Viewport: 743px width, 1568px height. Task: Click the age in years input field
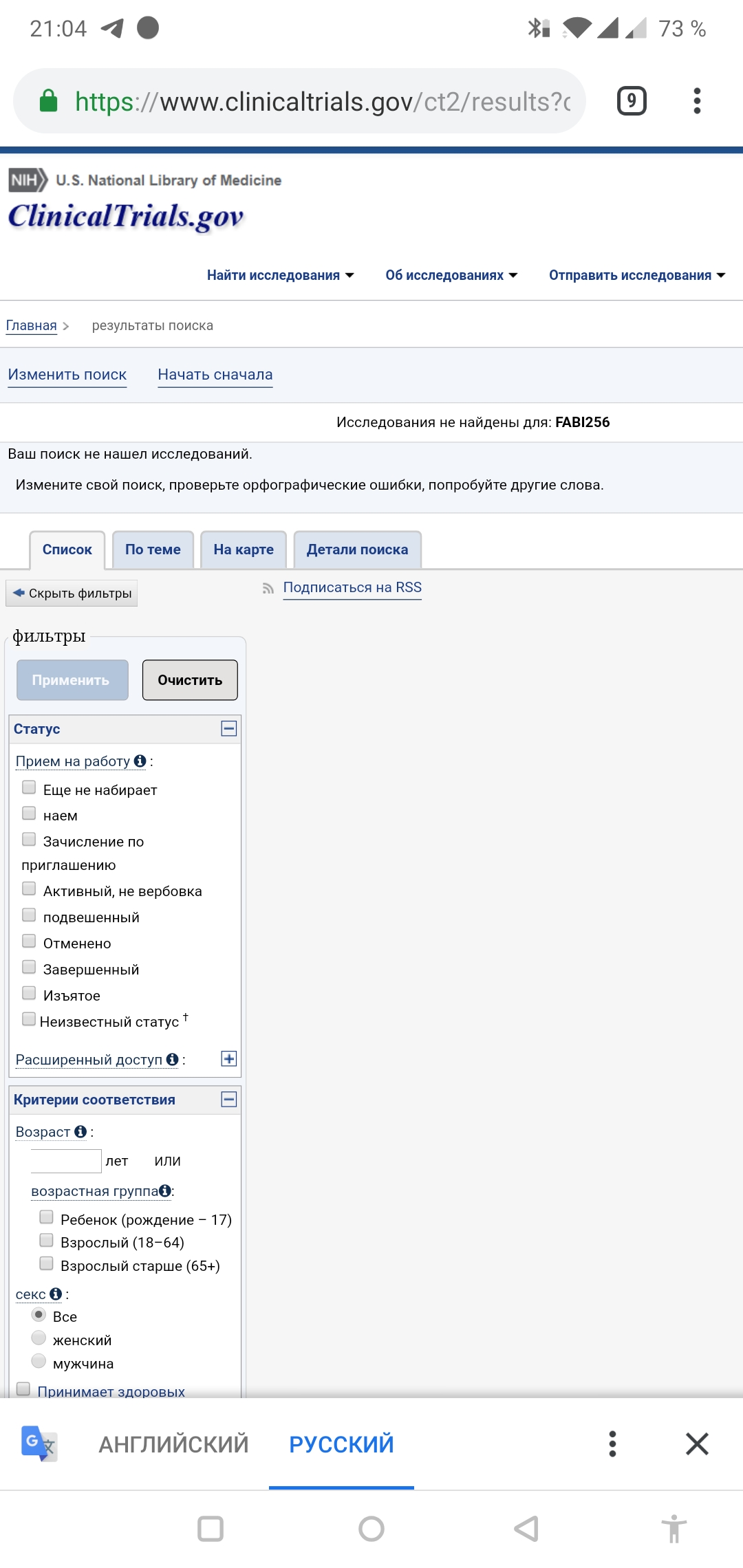pos(66,1161)
